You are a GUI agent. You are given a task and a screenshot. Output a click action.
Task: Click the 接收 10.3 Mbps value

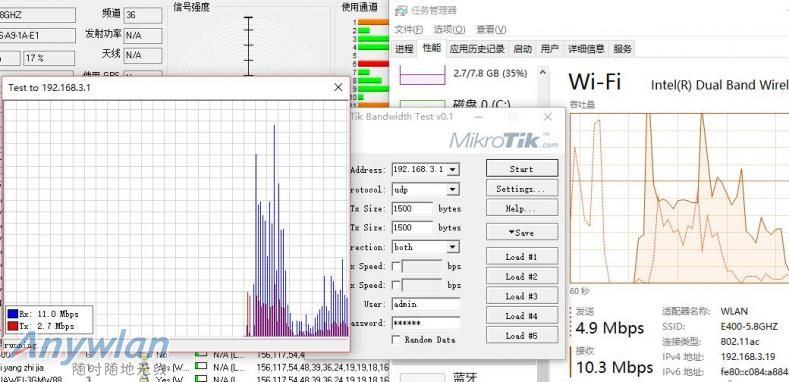(x=614, y=367)
